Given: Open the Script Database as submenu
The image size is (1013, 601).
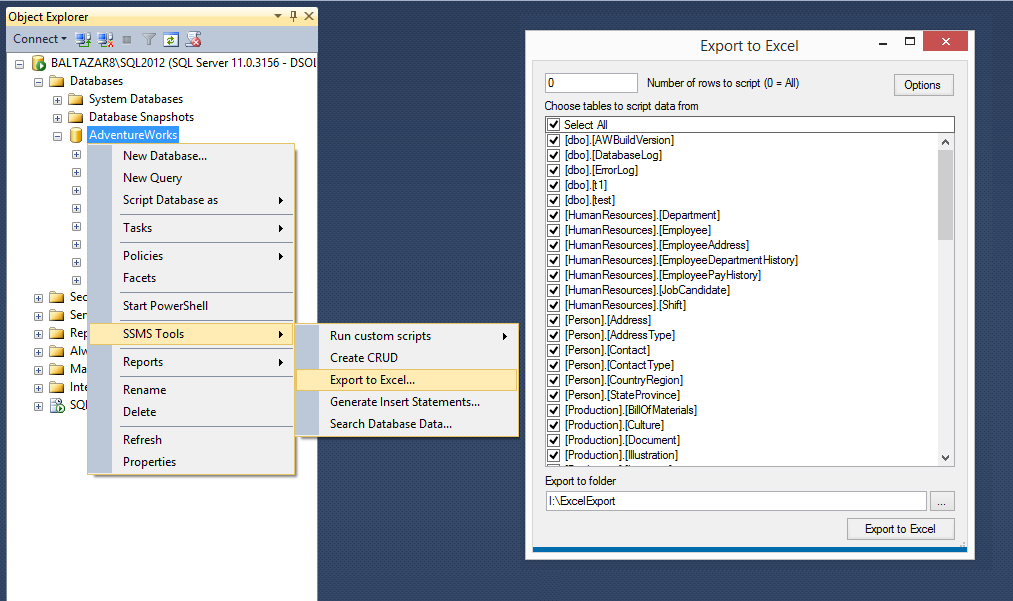Looking at the screenshot, I should click(191, 200).
